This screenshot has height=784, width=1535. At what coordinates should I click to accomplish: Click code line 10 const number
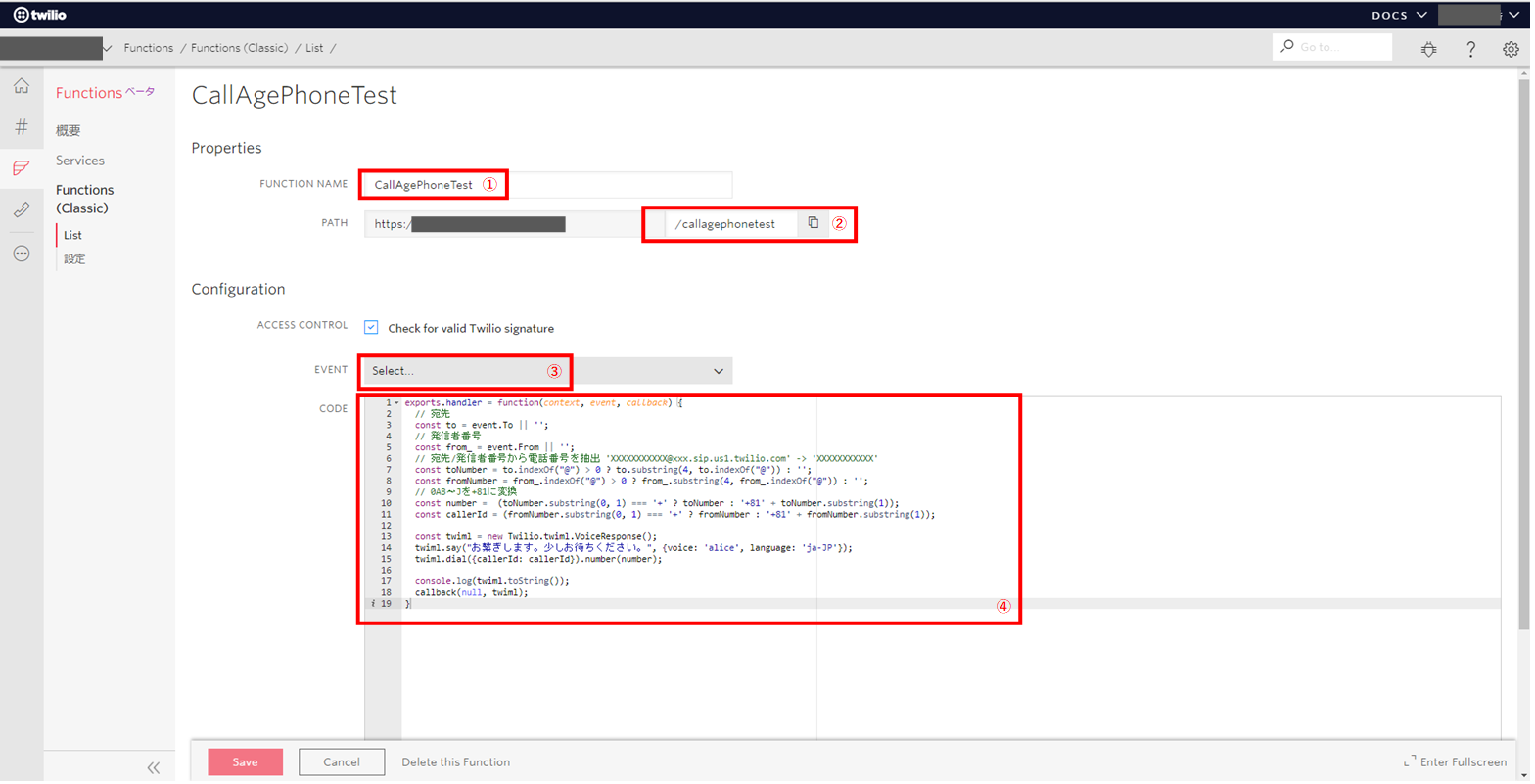pos(657,503)
